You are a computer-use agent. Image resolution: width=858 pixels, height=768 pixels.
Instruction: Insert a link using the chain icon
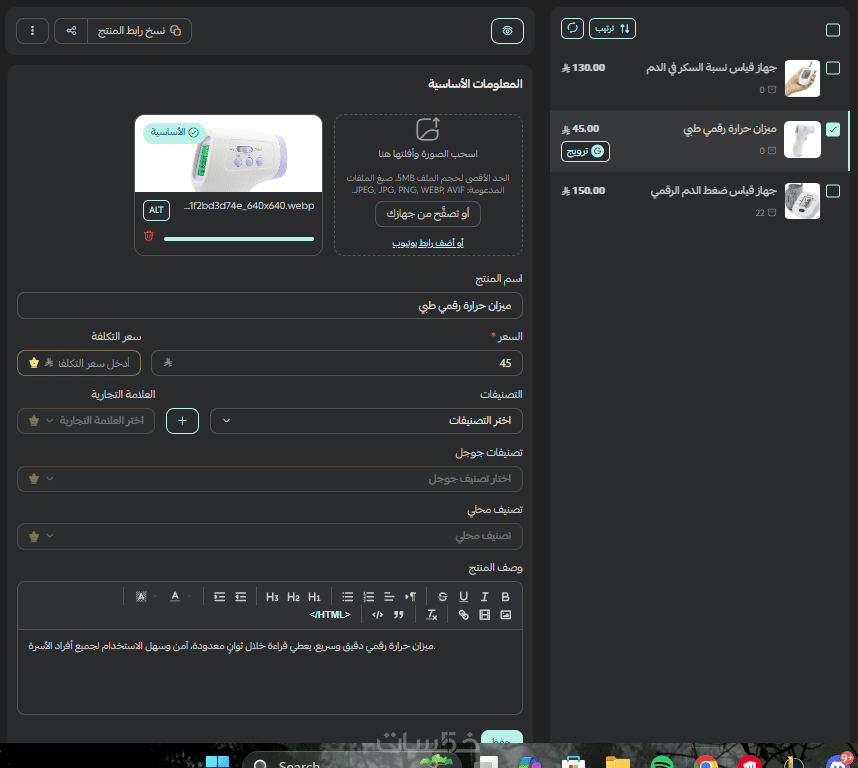(463, 615)
